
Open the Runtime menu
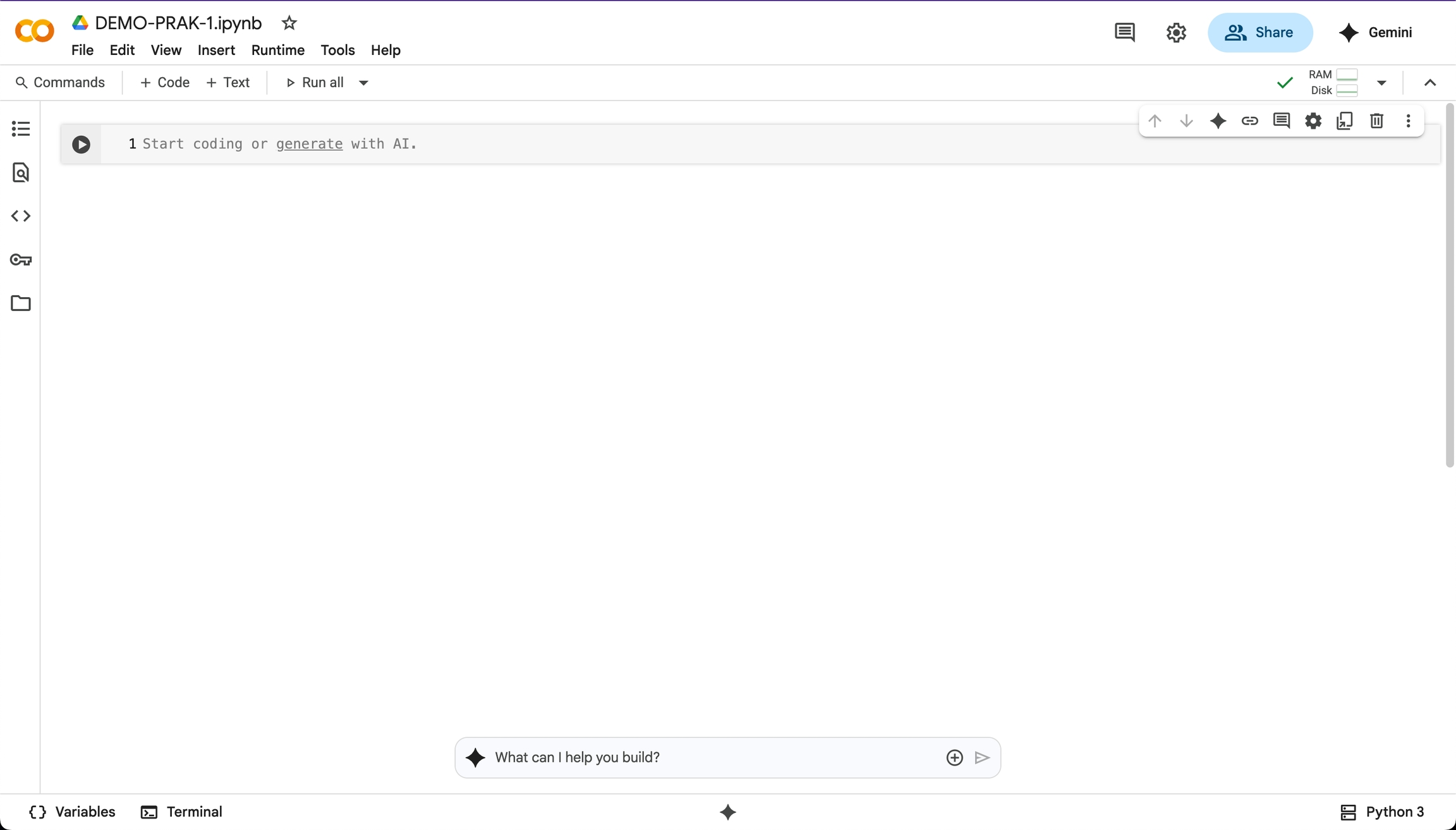coord(277,50)
